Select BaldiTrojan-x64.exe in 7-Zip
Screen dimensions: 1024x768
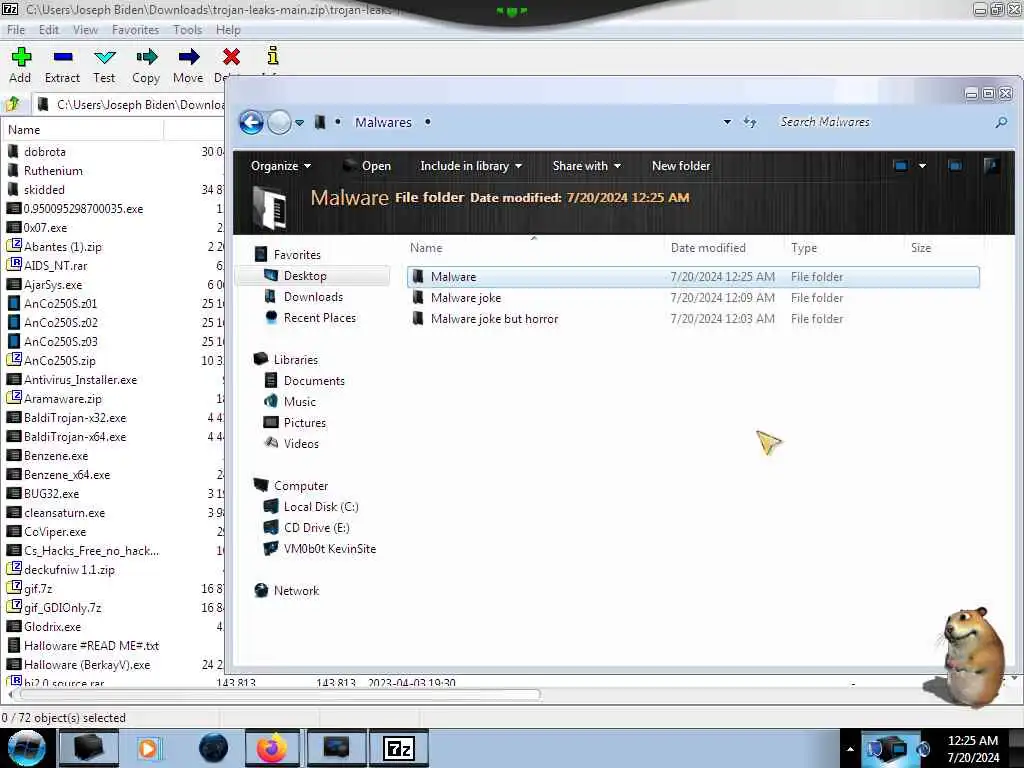tap(75, 437)
